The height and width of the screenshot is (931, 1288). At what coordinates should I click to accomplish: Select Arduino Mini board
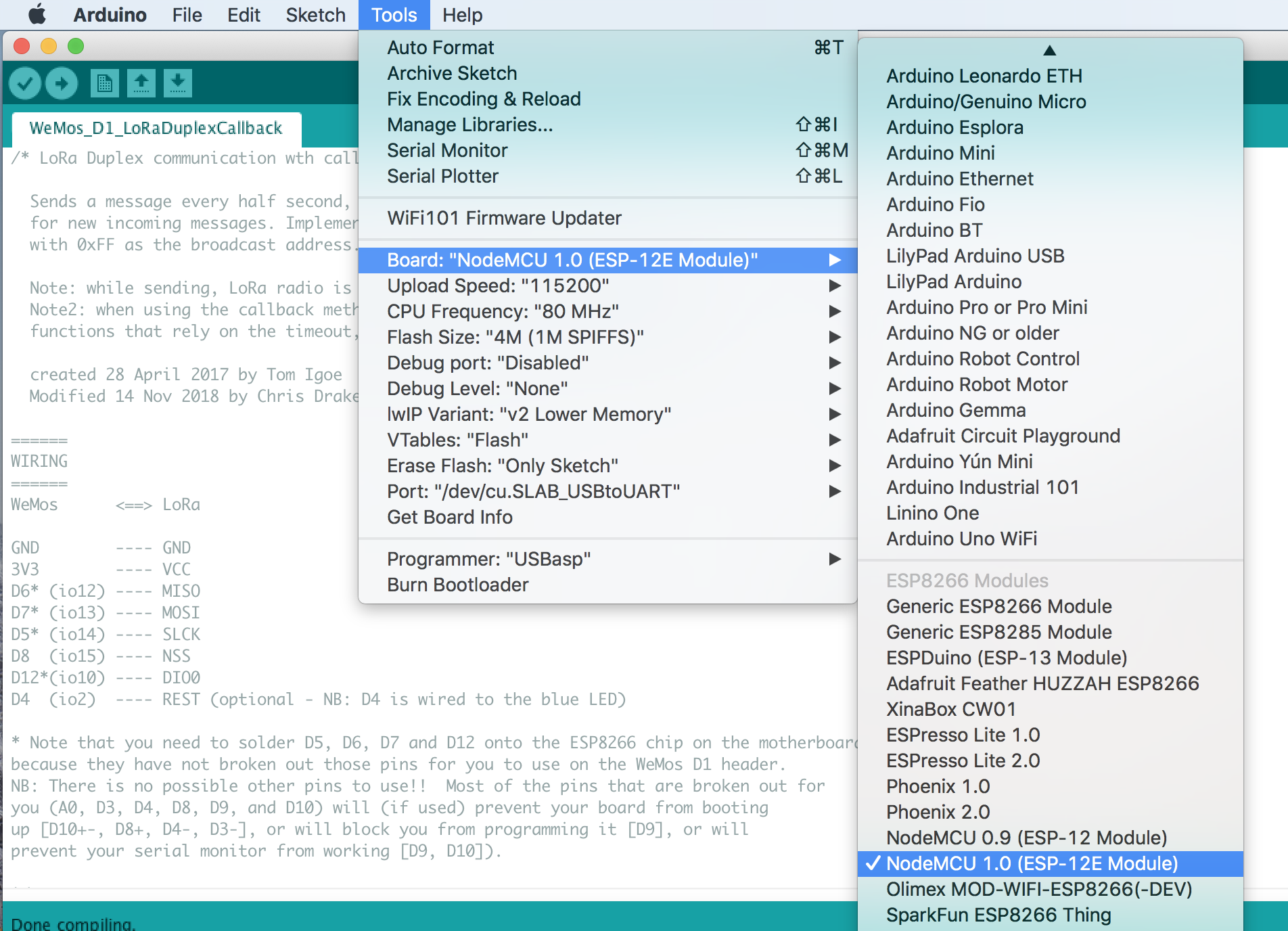(1051, 153)
